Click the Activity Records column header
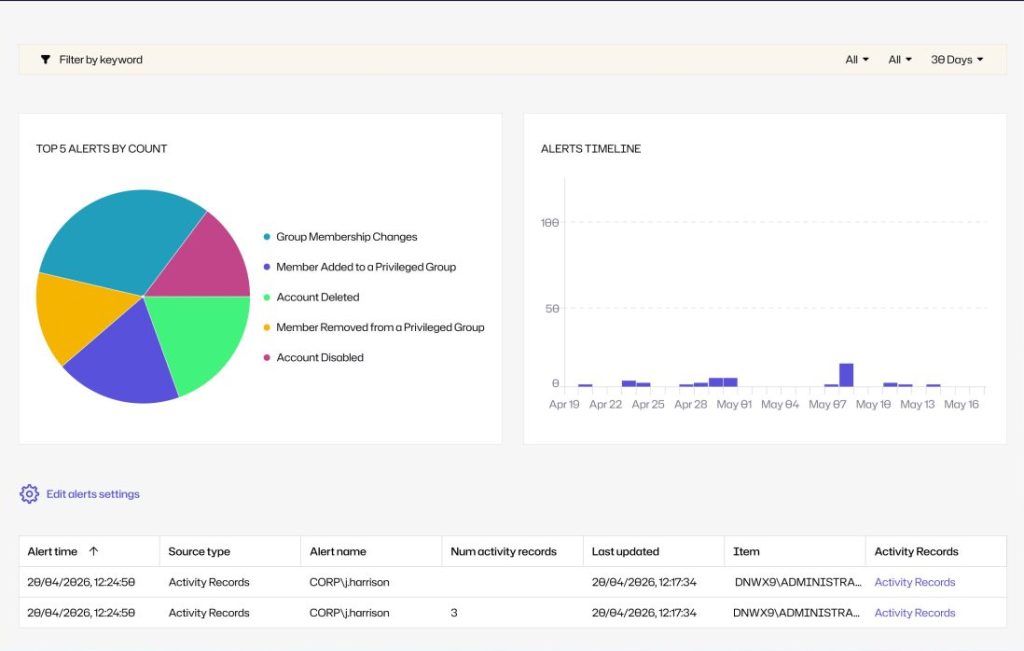The height and width of the screenshot is (651, 1024). click(916, 551)
